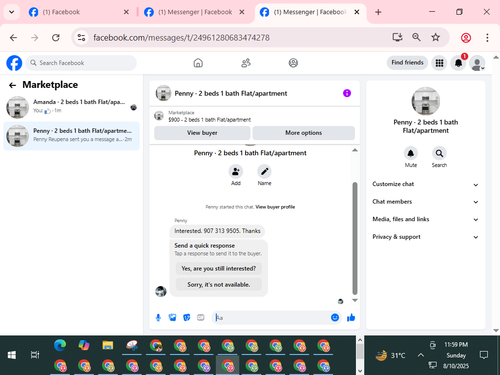Go back in browser history
500x375 pixels.
tap(13, 38)
